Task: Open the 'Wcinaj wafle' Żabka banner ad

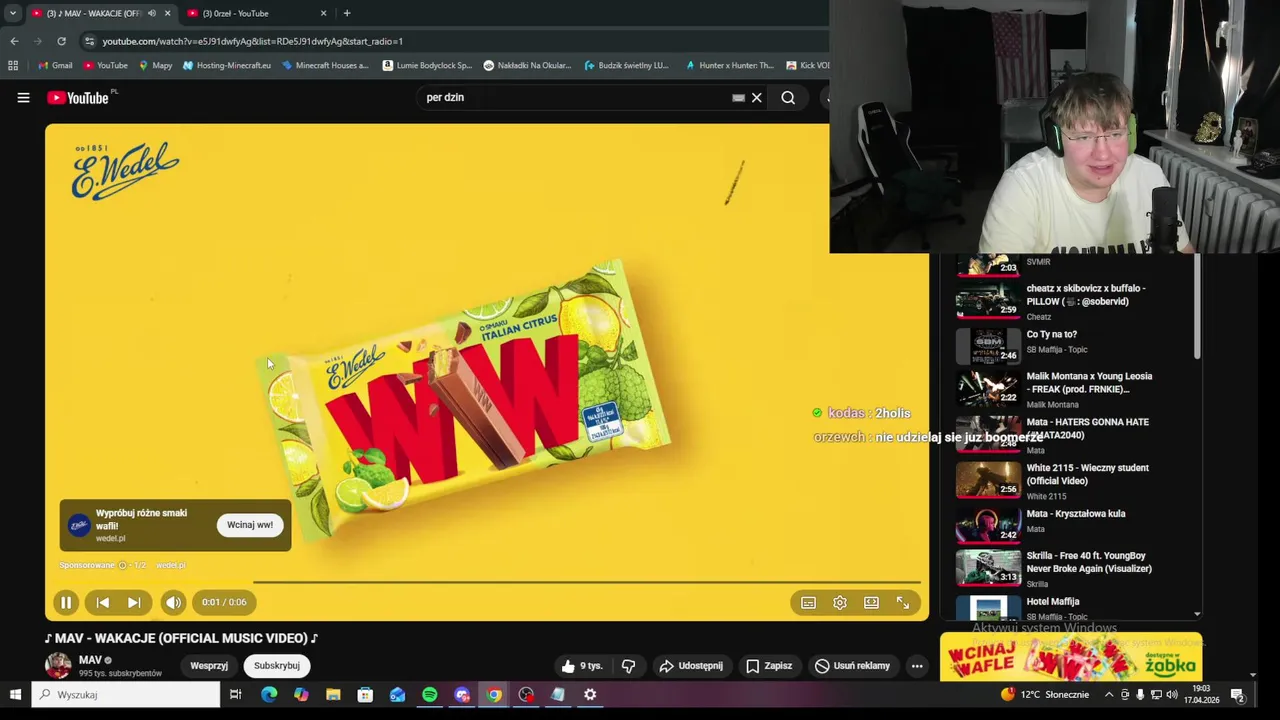Action: point(1070,657)
